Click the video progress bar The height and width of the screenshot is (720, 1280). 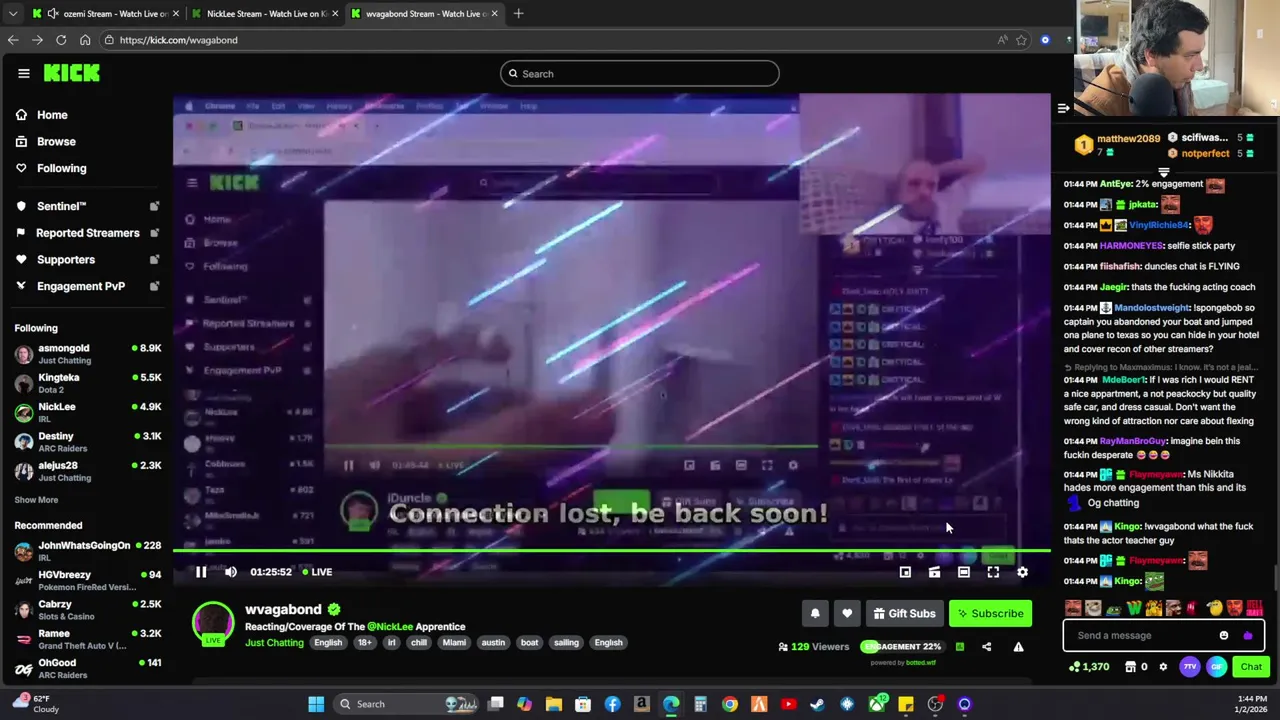[x=612, y=550]
